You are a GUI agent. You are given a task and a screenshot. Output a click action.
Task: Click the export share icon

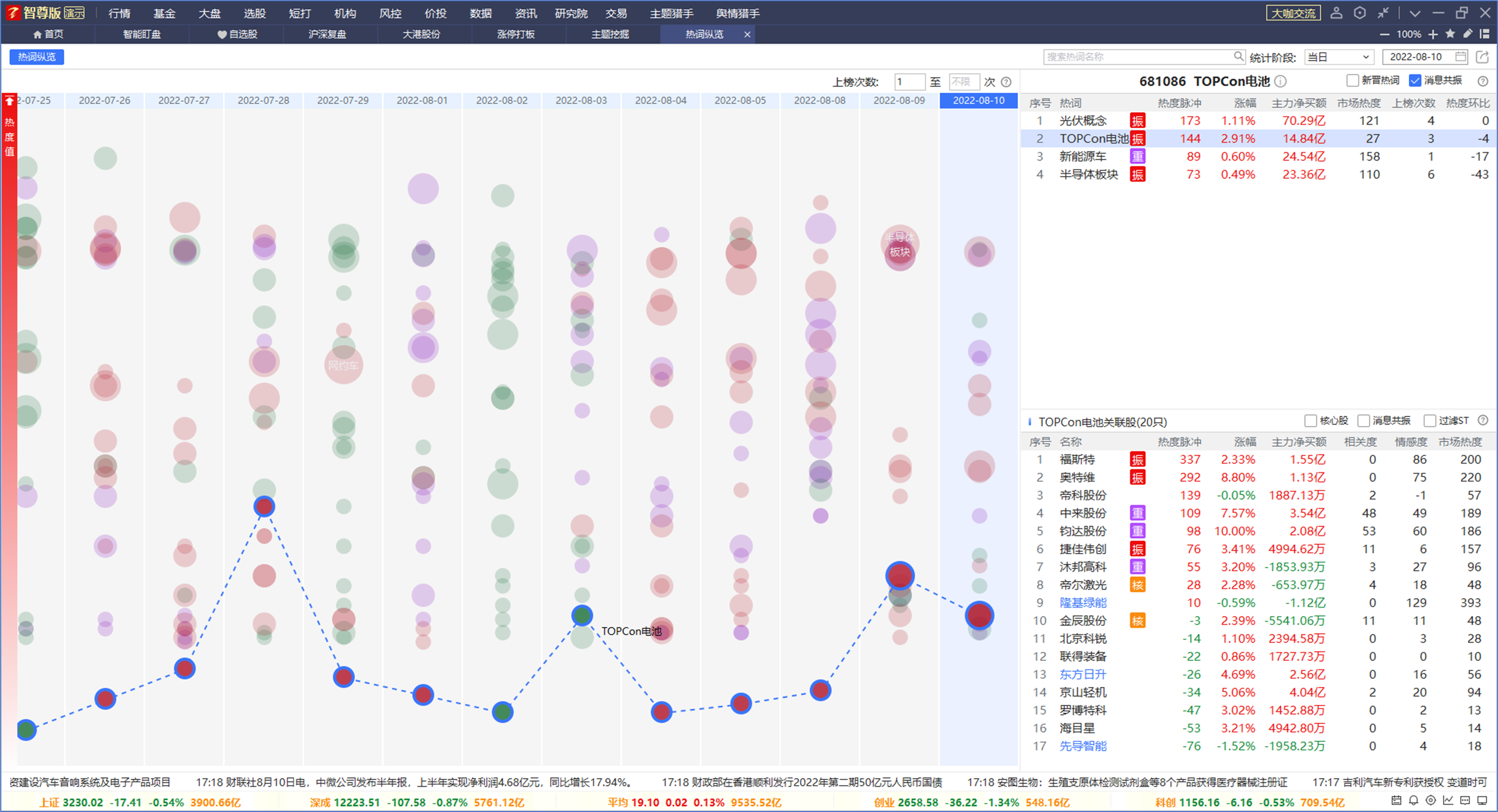(1483, 56)
